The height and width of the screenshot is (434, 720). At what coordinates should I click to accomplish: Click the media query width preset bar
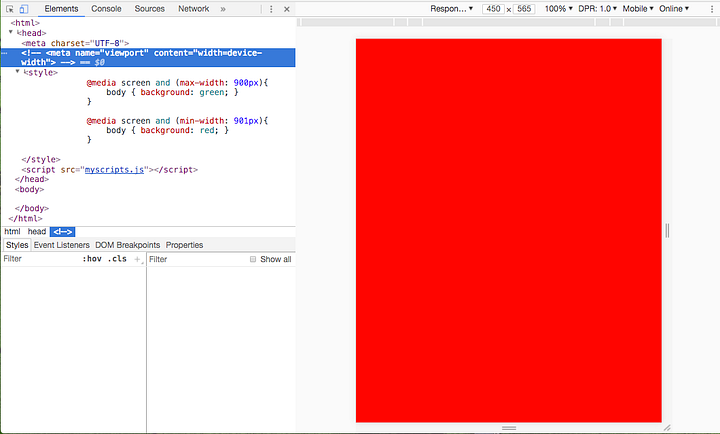click(x=508, y=22)
